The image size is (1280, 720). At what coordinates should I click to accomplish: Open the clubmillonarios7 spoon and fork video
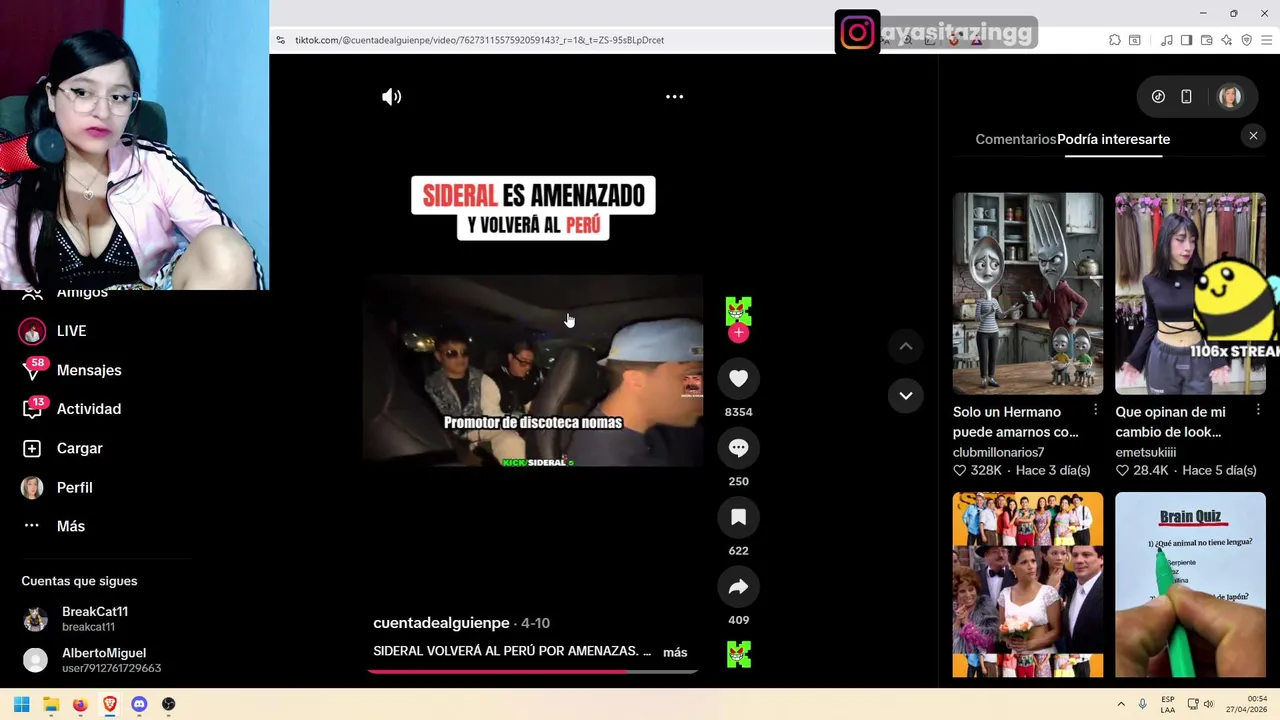[1028, 294]
